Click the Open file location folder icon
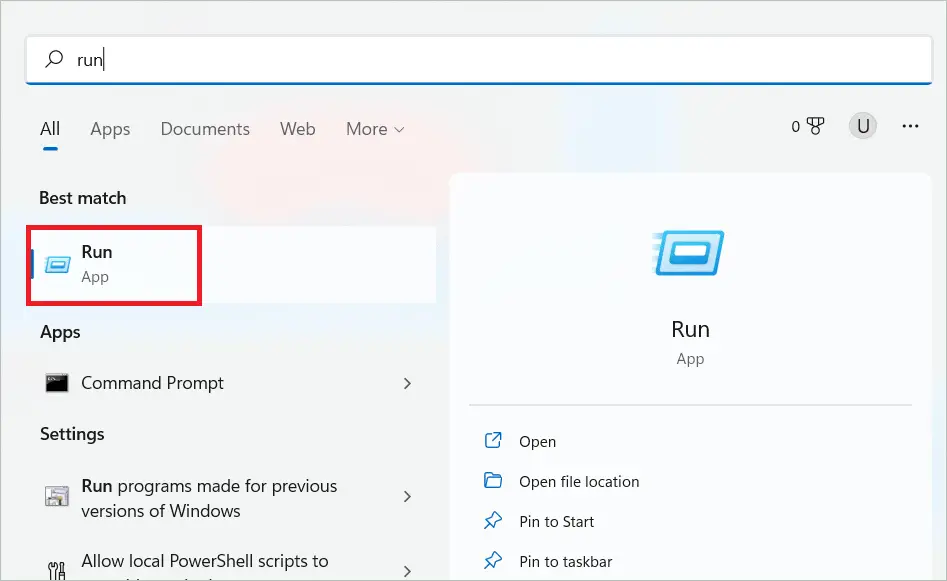Viewport: 947px width, 581px height. 493,480
